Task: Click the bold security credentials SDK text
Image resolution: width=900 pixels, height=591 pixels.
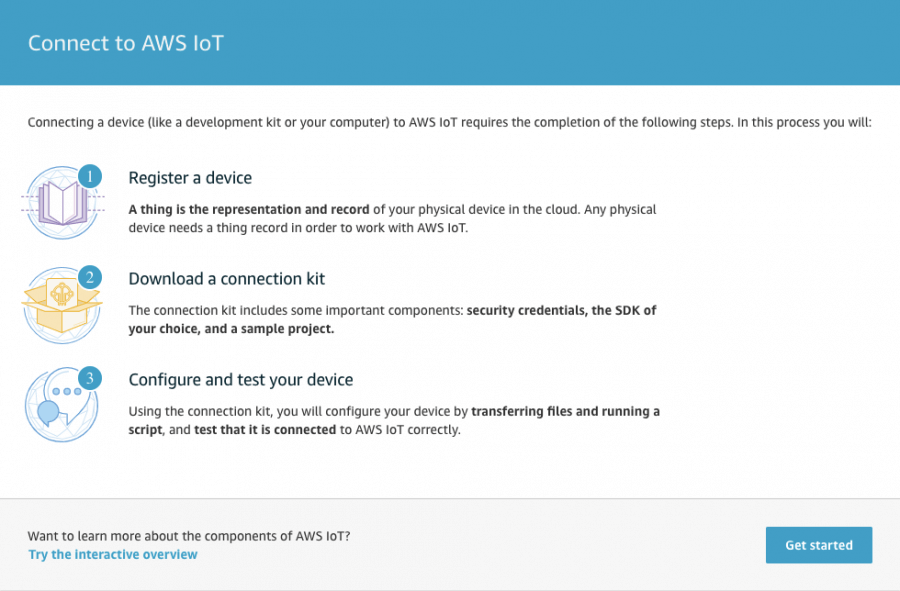Action: 392,320
